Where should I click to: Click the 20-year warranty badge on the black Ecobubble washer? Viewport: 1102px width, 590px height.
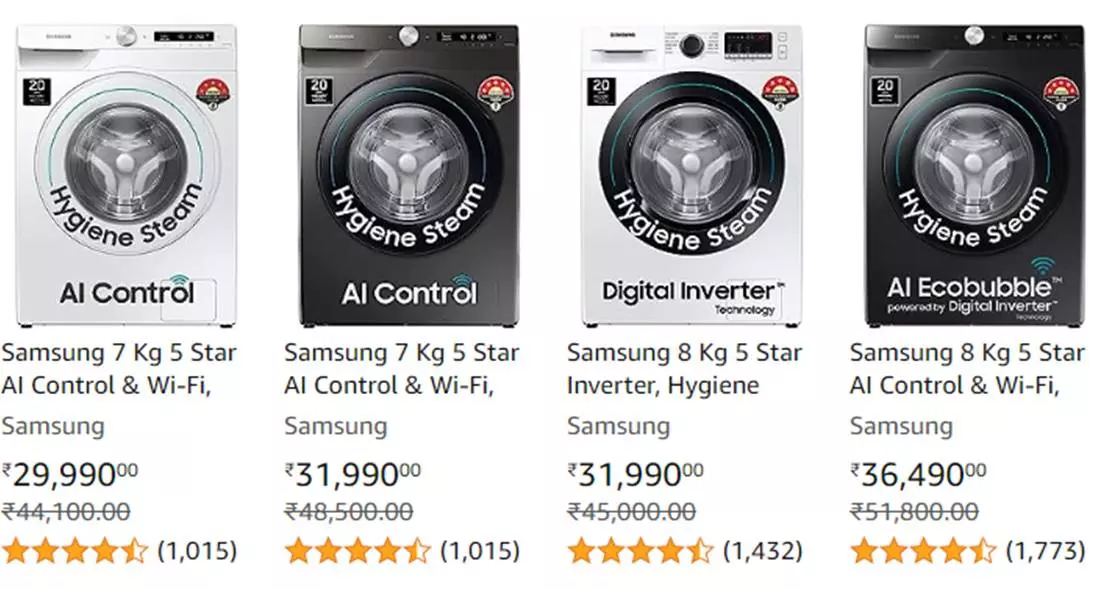[885, 93]
